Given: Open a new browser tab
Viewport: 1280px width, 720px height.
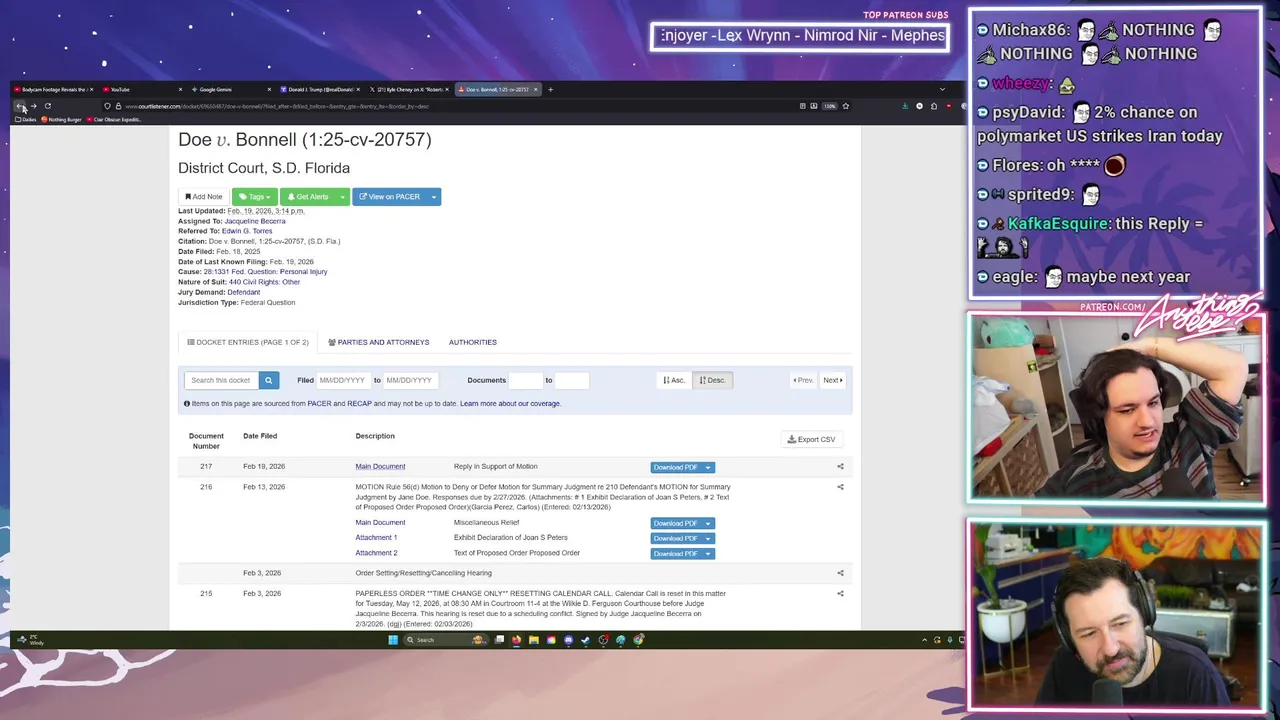Looking at the screenshot, I should click(x=550, y=89).
